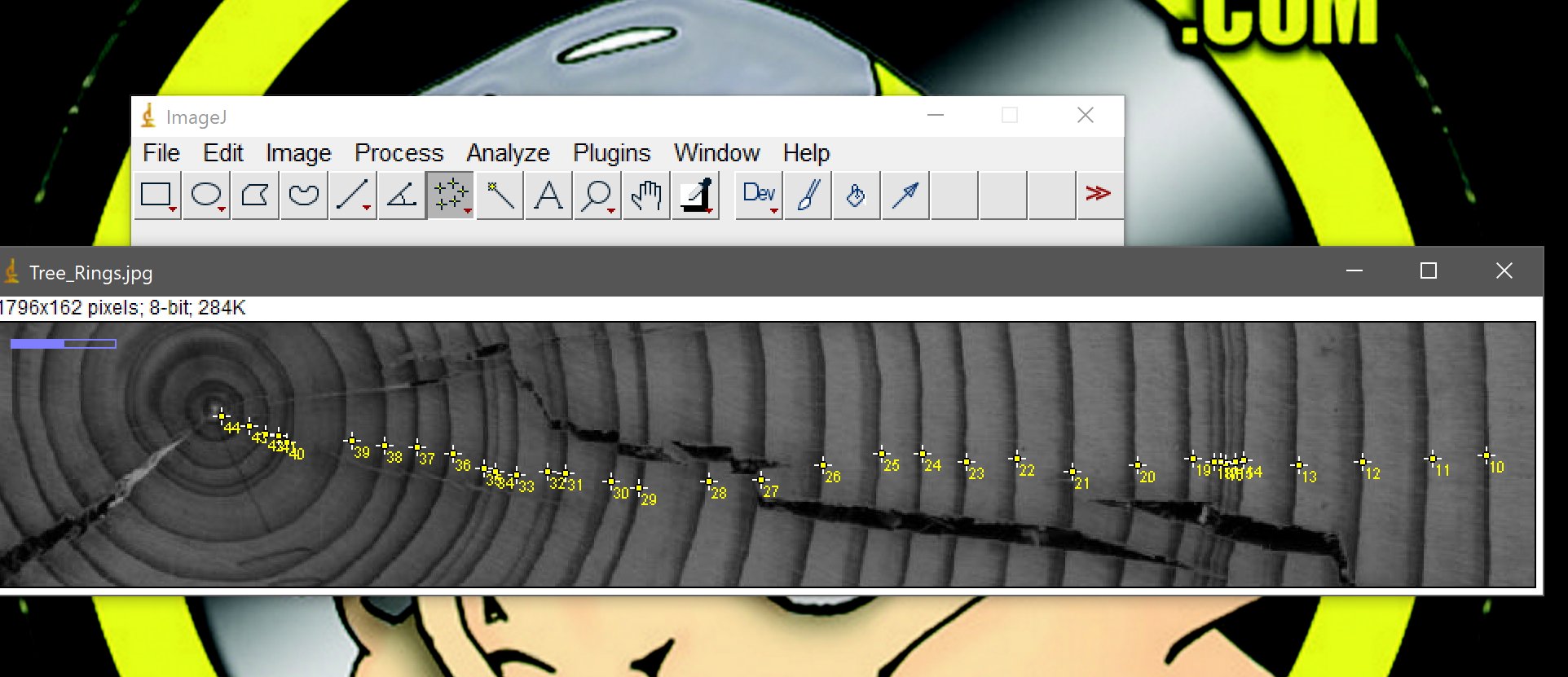Screen dimensions: 1568x677
Task: Select the Text tool
Action: point(548,196)
